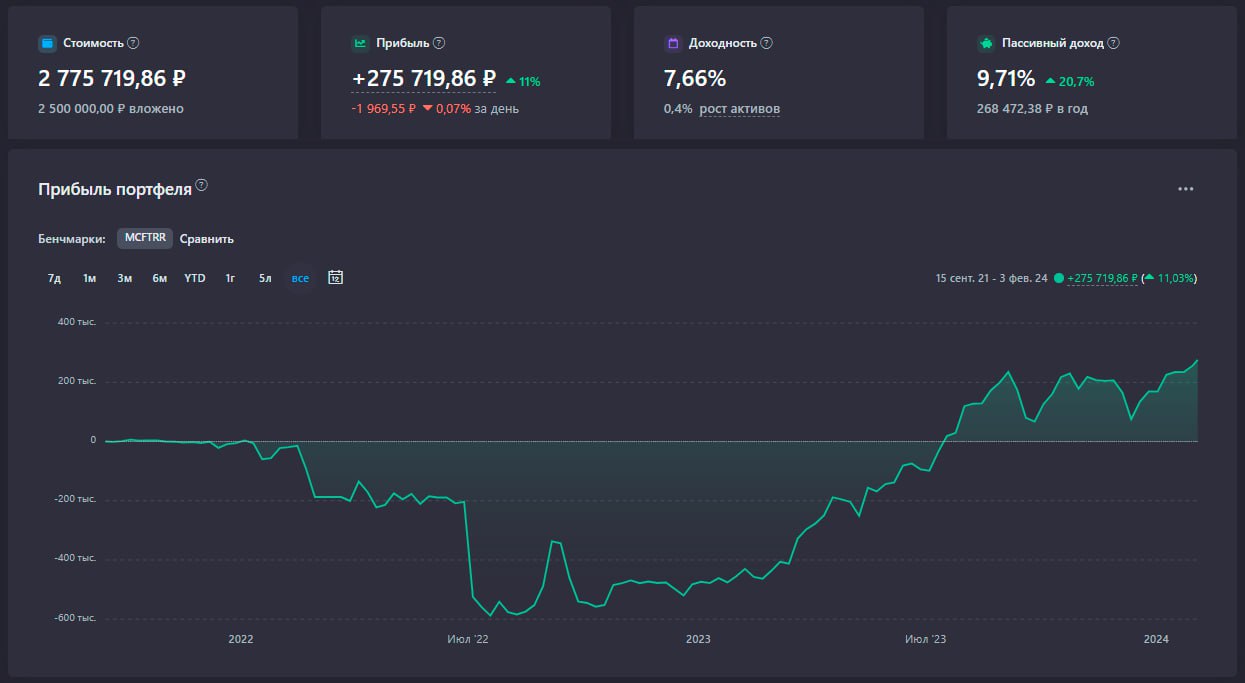This screenshot has width=1245, height=683.
Task: Click the chart line endpoint near 2024
Action: [x=1197, y=360]
